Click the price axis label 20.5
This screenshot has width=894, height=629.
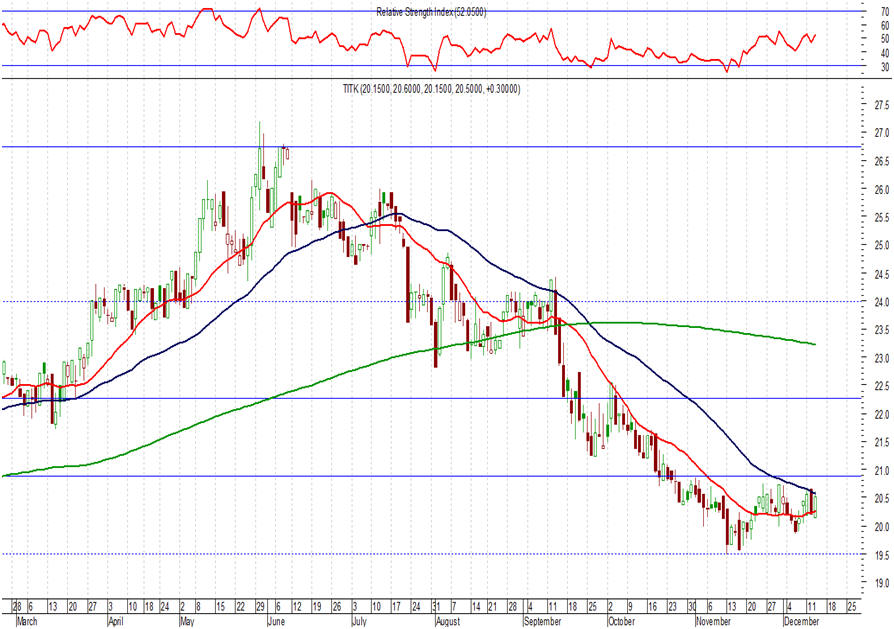pyautogui.click(x=881, y=498)
